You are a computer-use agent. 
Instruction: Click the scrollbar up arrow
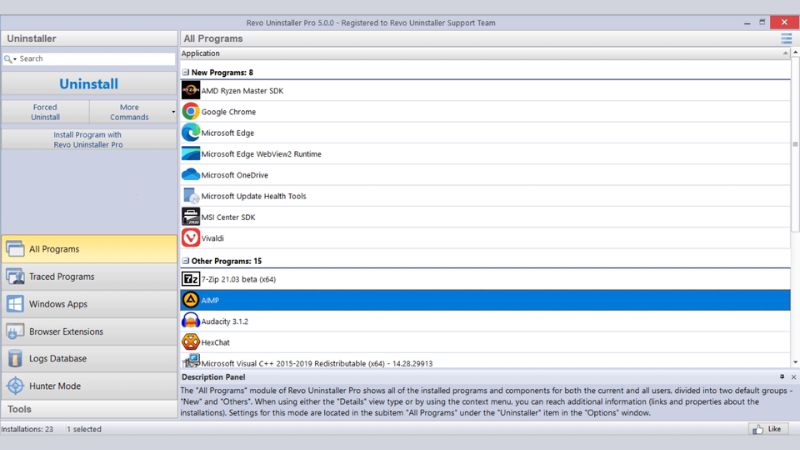(x=795, y=53)
